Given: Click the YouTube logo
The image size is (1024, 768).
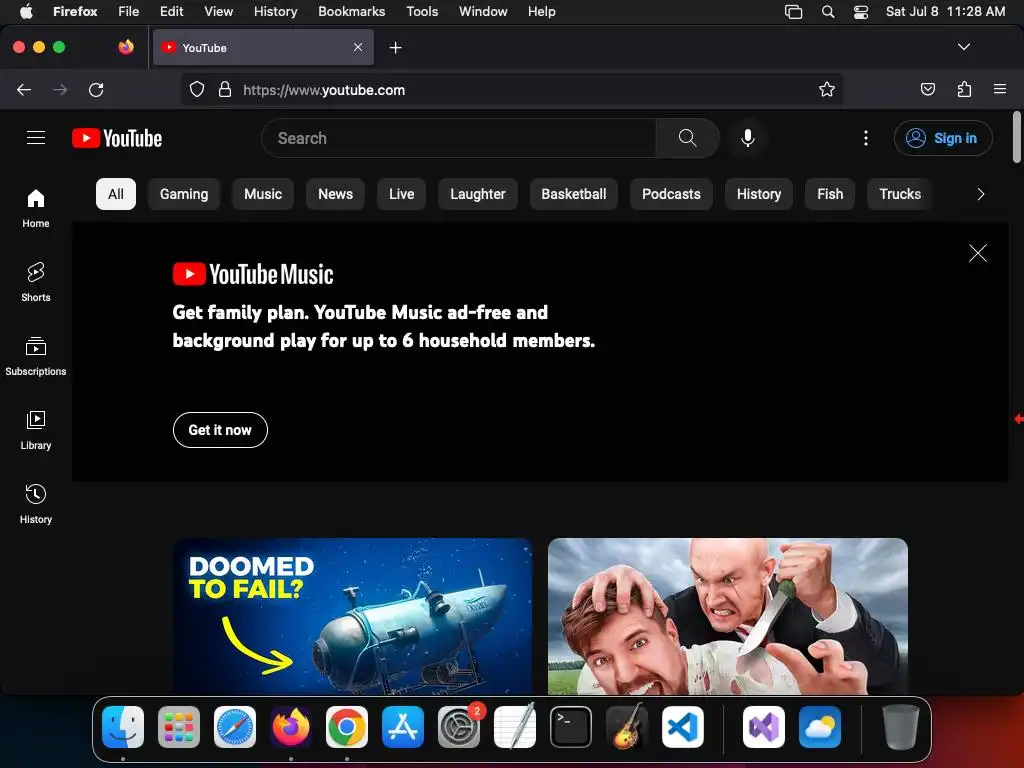Looking at the screenshot, I should [x=117, y=138].
